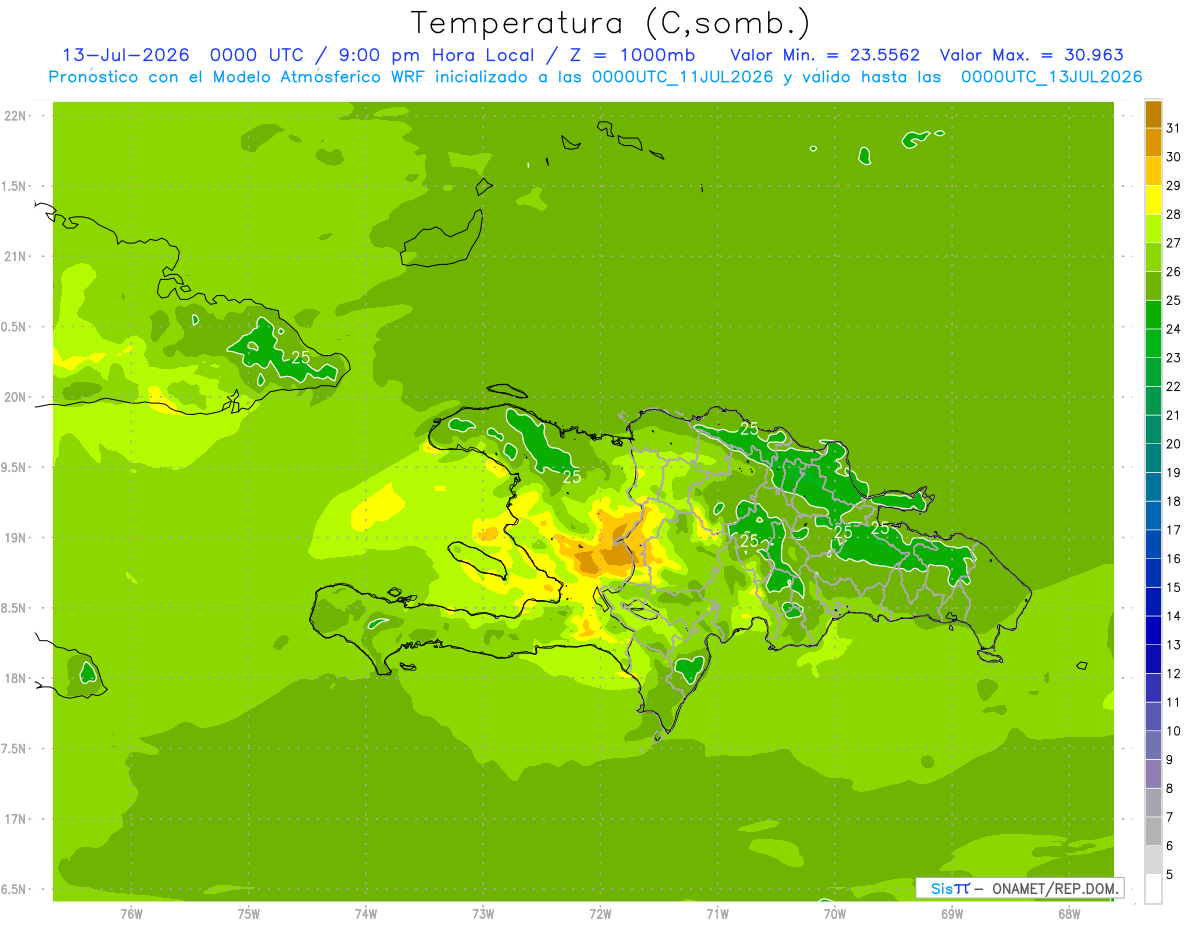Click the 'Z = 1000mb' level text
The image size is (1200, 927).
point(633,55)
